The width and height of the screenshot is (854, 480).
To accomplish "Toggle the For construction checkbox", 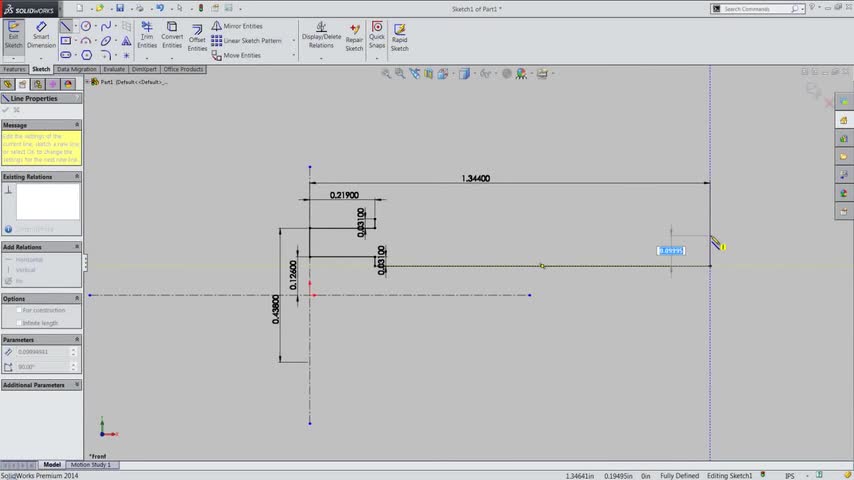I will click(x=19, y=310).
